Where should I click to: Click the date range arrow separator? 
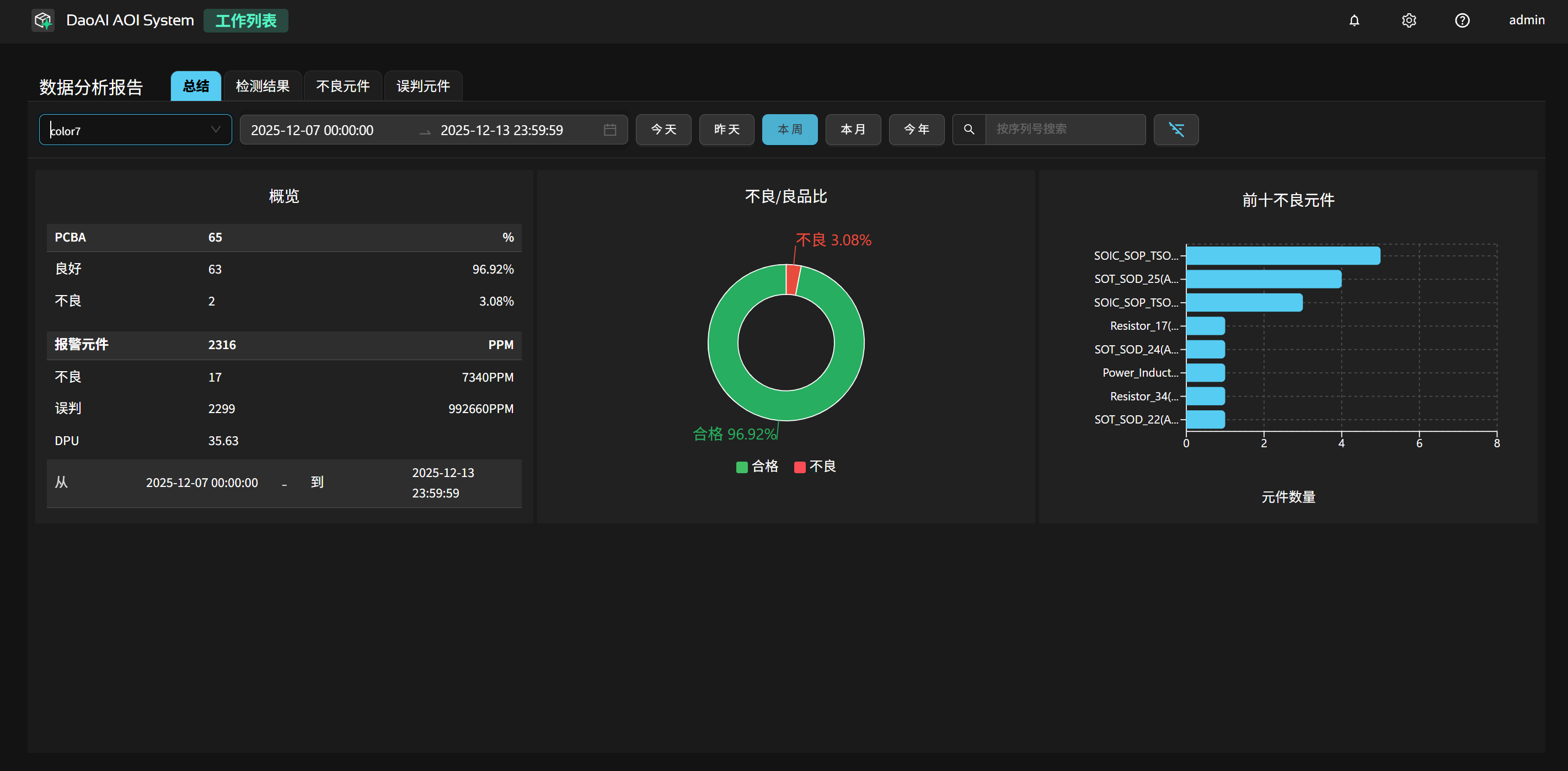[x=425, y=131]
